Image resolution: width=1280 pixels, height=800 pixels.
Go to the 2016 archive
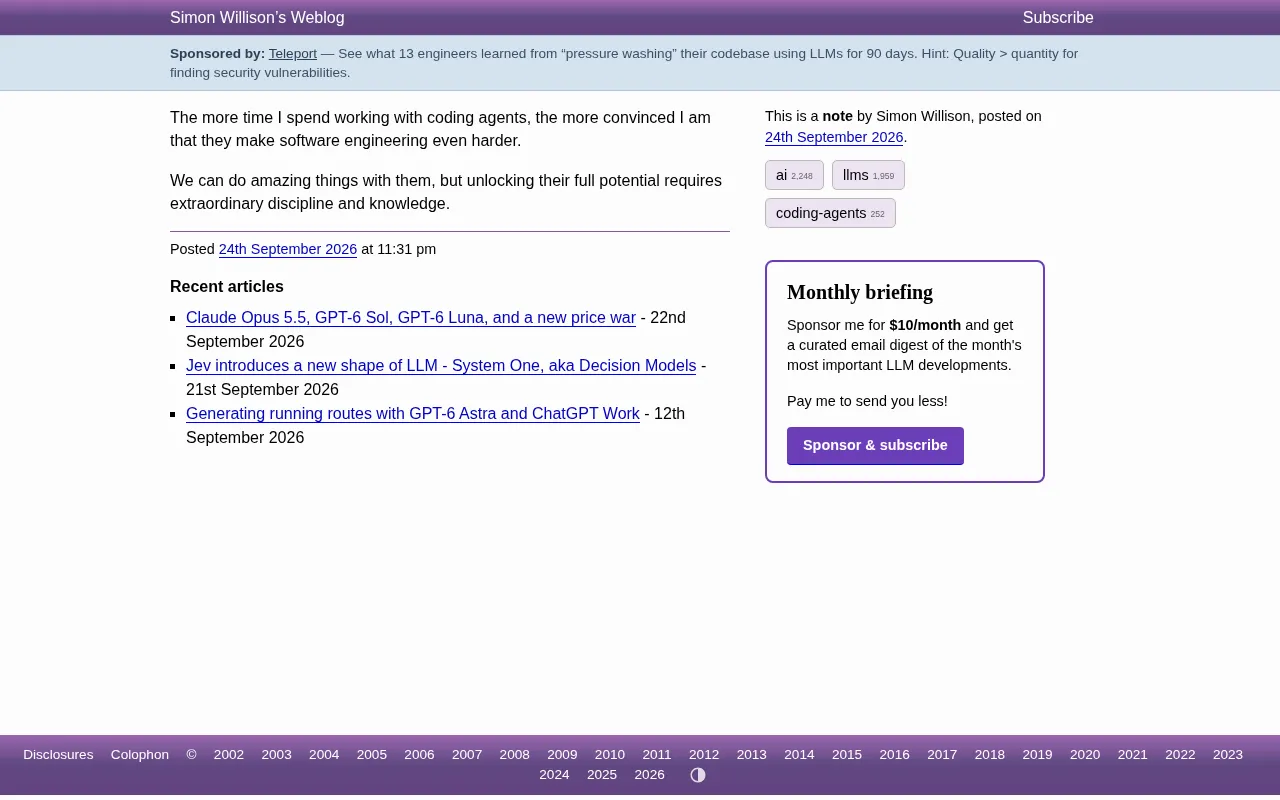895,755
